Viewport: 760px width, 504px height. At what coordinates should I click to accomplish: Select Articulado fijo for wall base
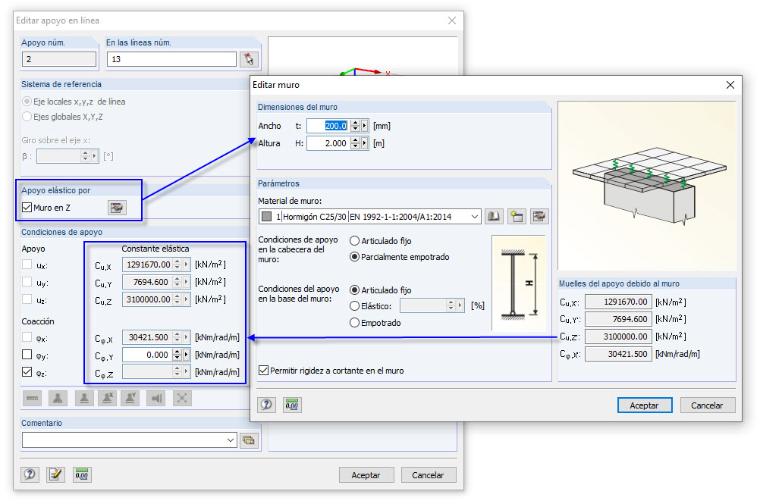[x=354, y=290]
